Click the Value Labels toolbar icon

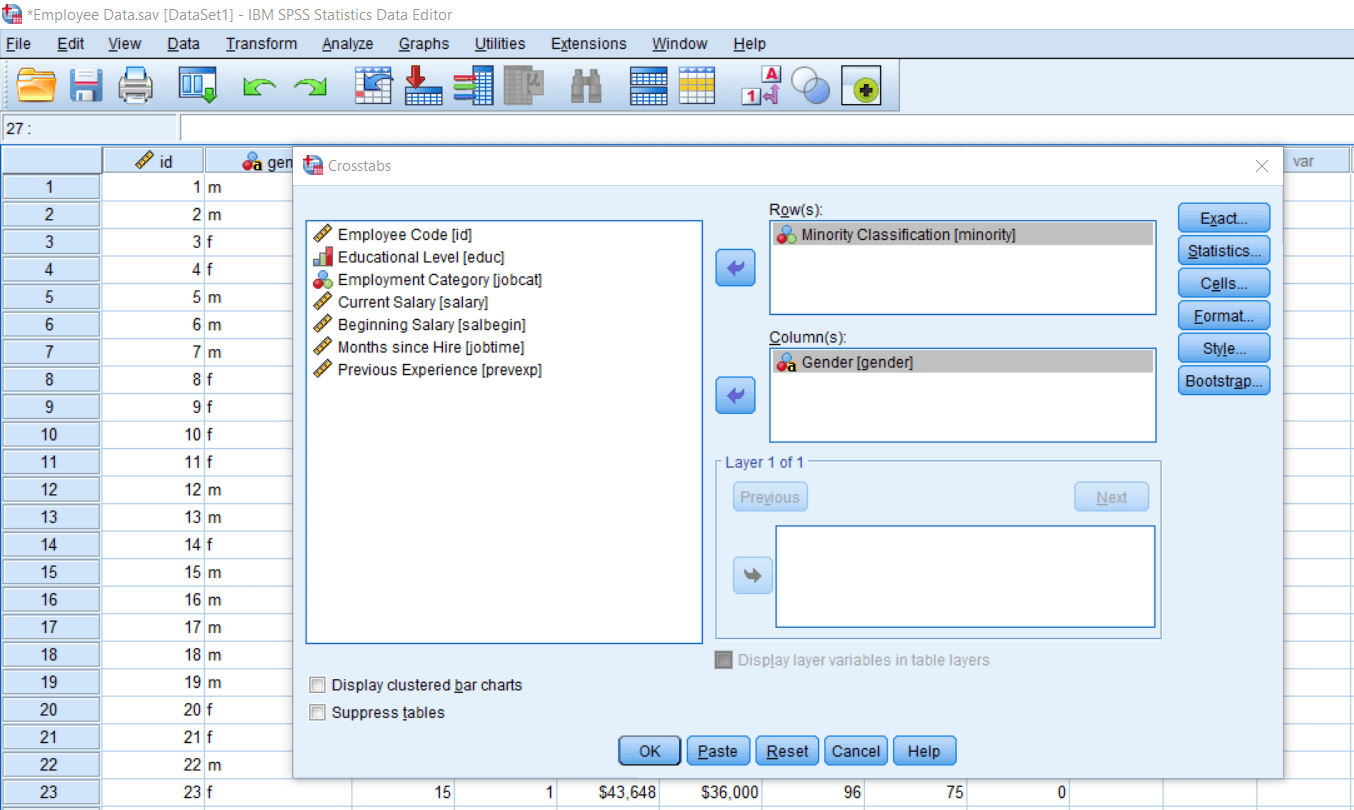[761, 86]
